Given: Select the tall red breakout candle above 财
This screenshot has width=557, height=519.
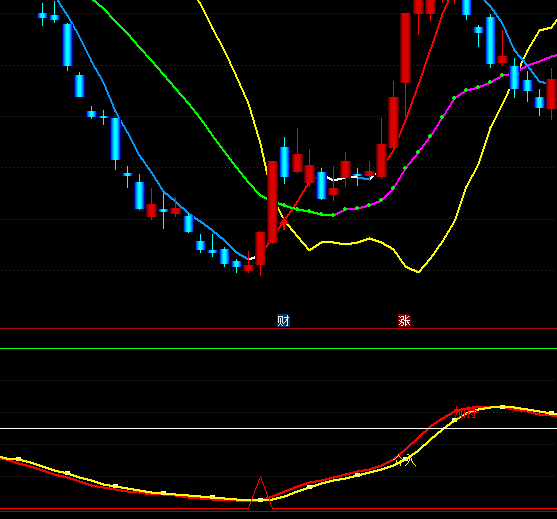Looking at the screenshot, I should [x=272, y=202].
